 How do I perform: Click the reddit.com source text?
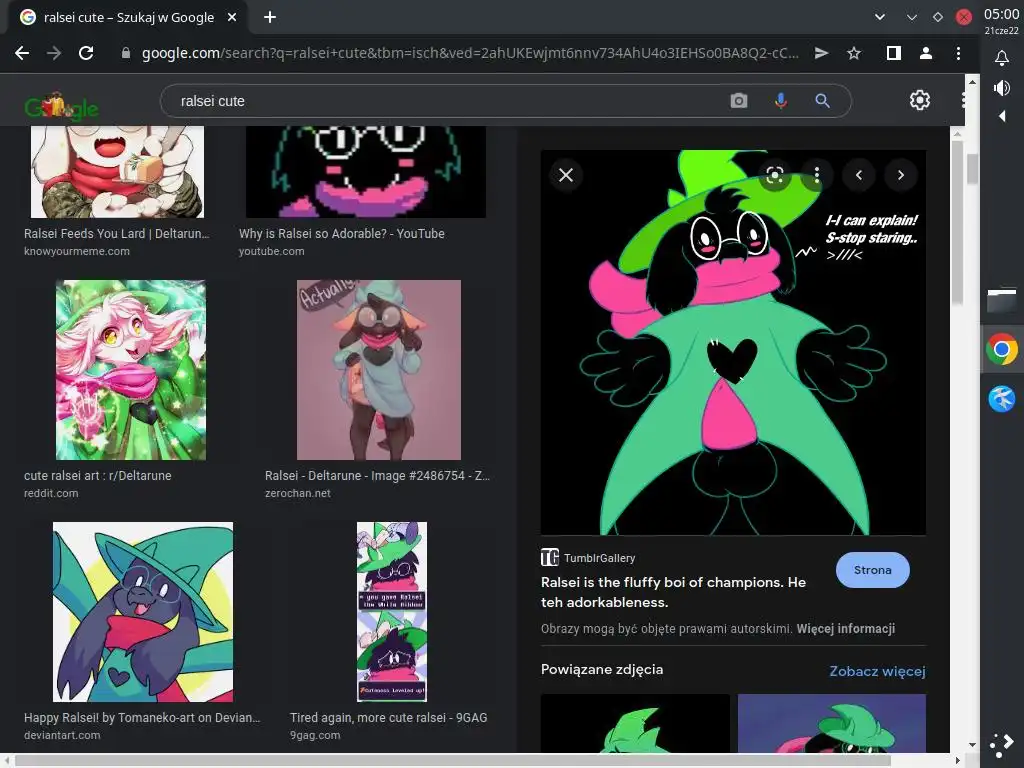point(51,494)
